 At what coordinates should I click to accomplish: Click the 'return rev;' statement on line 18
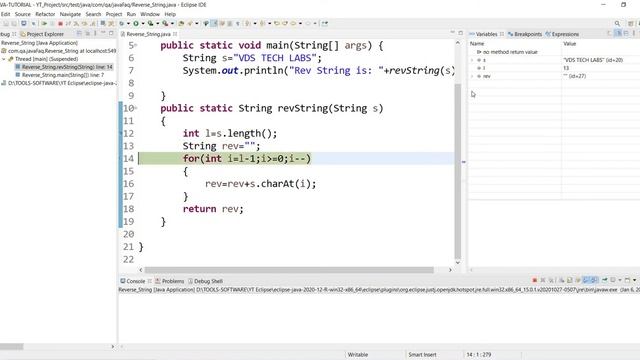[x=213, y=209]
